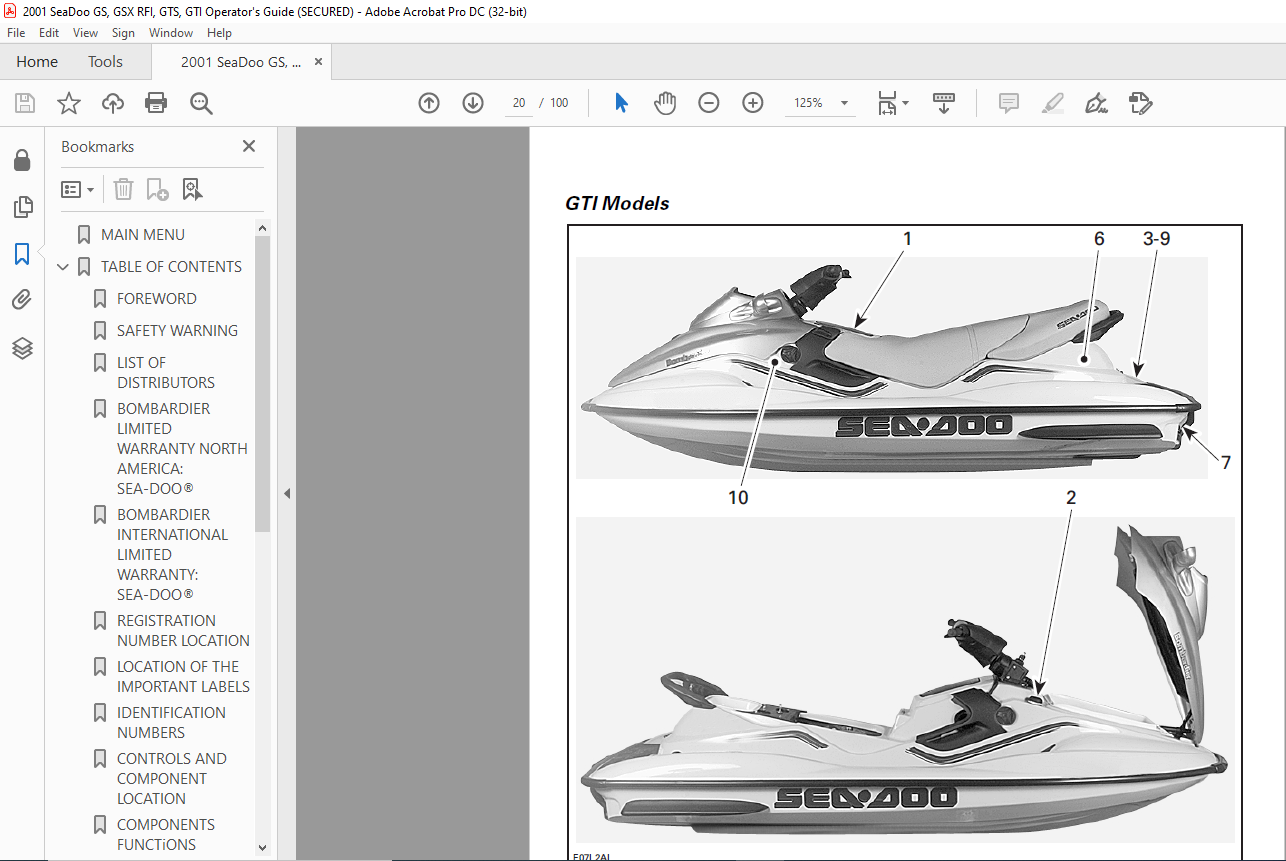The height and width of the screenshot is (861, 1286).
Task: Click the scrolling mode keyboard icon
Action: coord(944,103)
